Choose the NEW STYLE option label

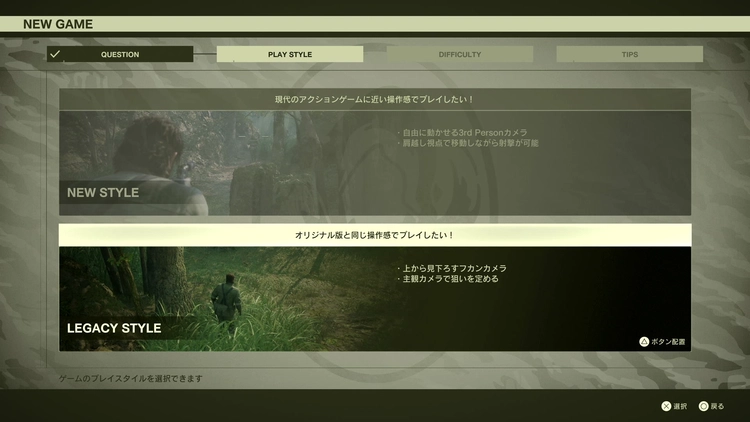[103, 192]
